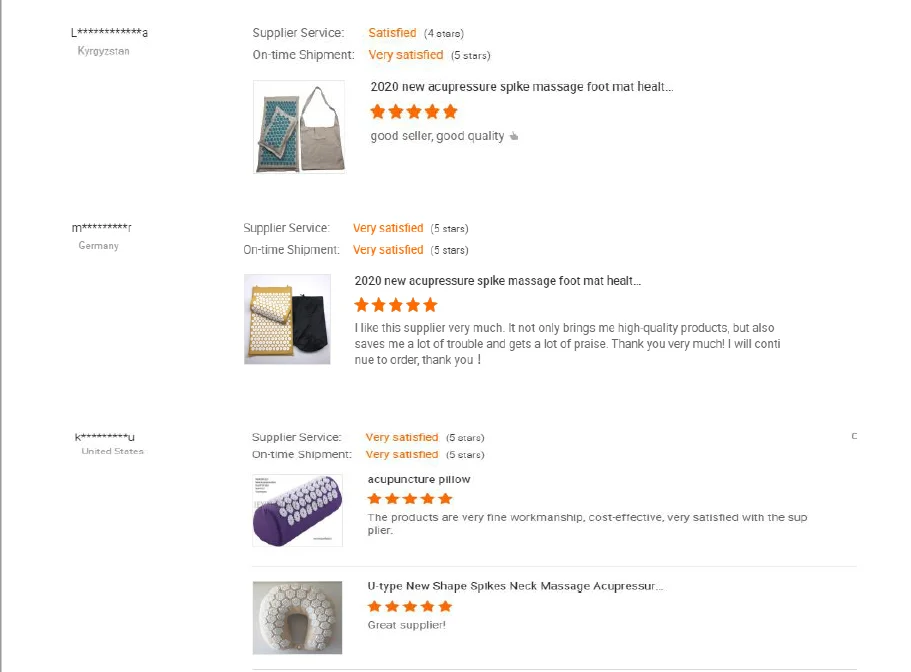The width and height of the screenshot is (911, 672).
Task: Click star rating under U-type neck massage product
Action: pos(410,607)
